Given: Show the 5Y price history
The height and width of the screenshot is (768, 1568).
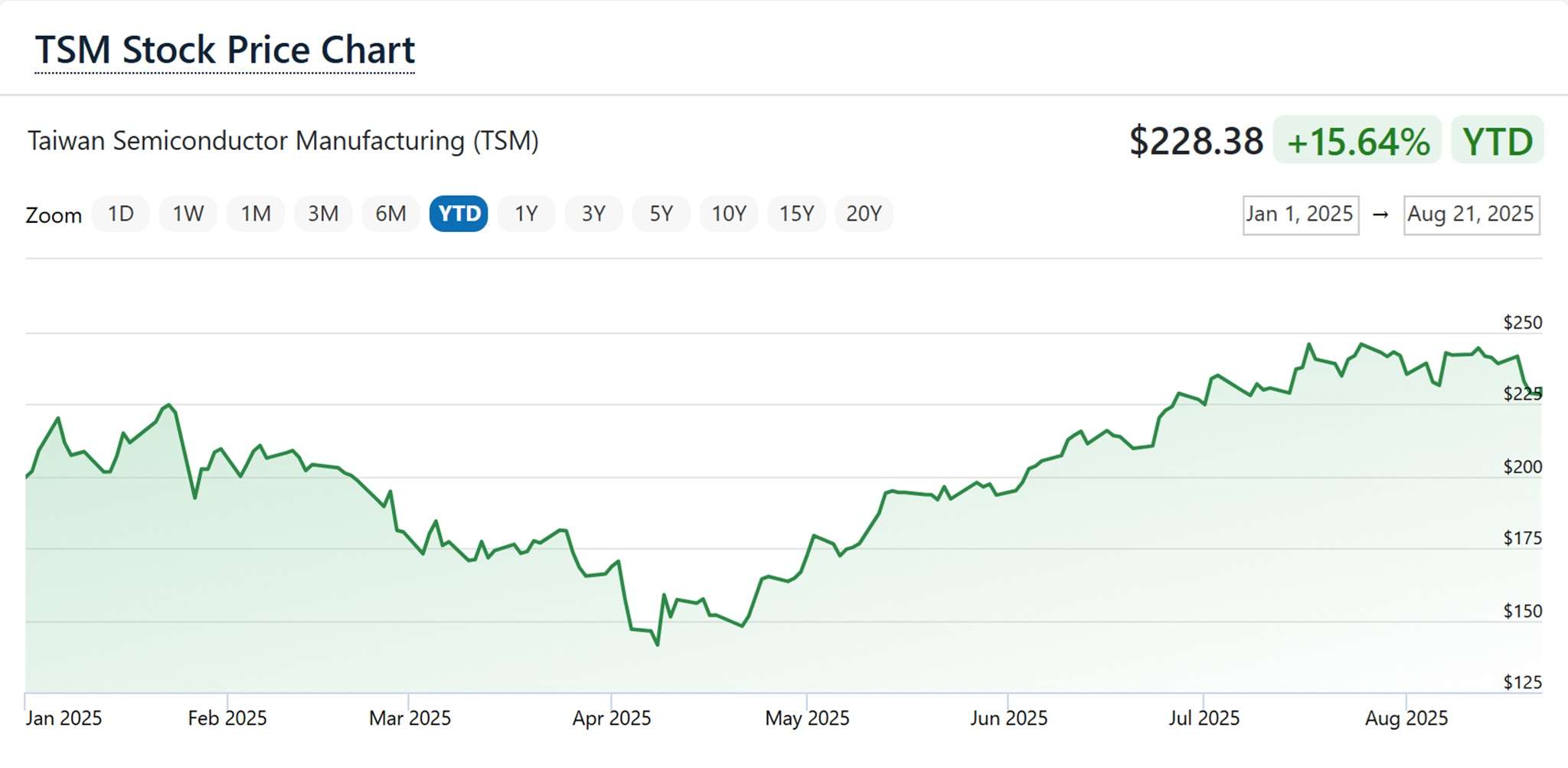Looking at the screenshot, I should [x=661, y=214].
